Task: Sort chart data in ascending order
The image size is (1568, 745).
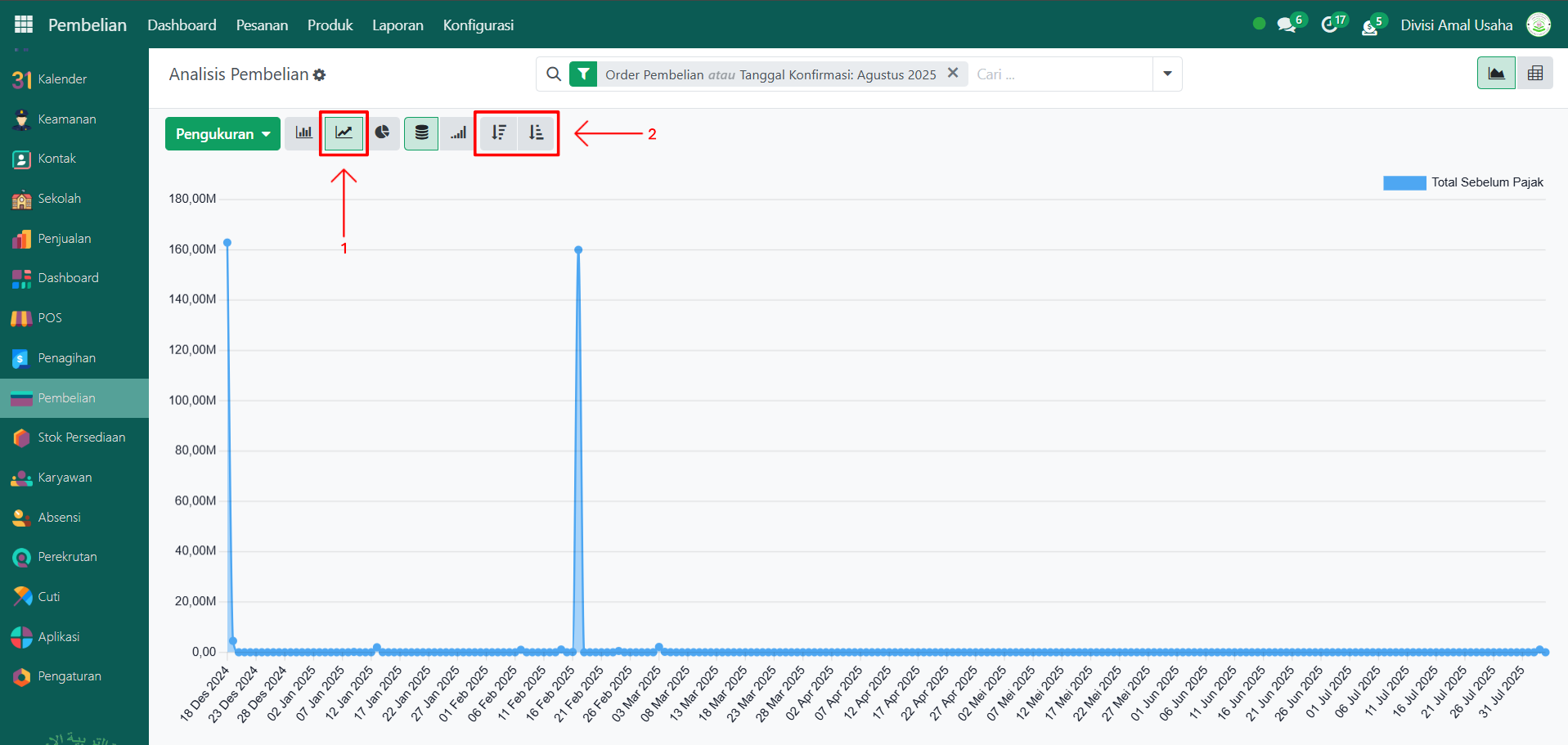Action: click(536, 133)
